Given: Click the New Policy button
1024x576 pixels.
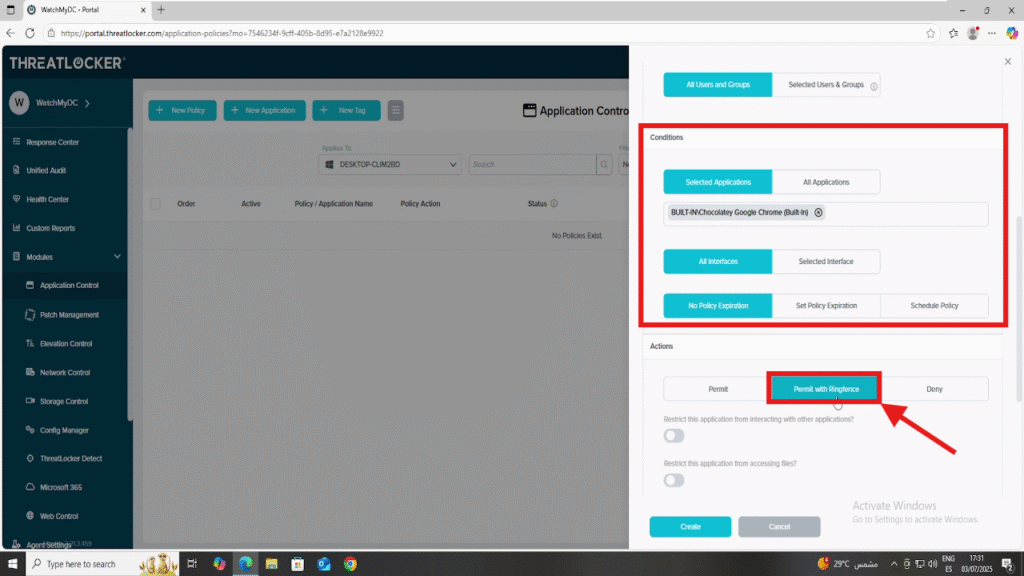Looking at the screenshot, I should pyautogui.click(x=182, y=110).
